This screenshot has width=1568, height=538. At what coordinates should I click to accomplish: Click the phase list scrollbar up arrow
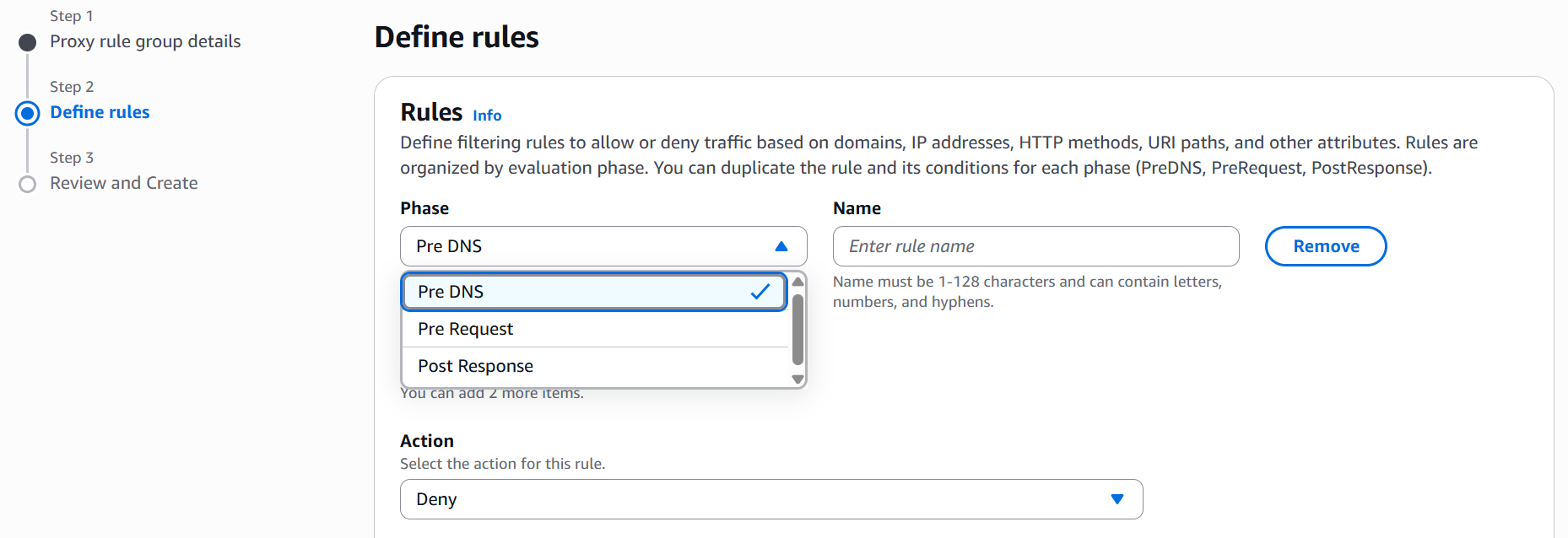pyautogui.click(x=798, y=282)
